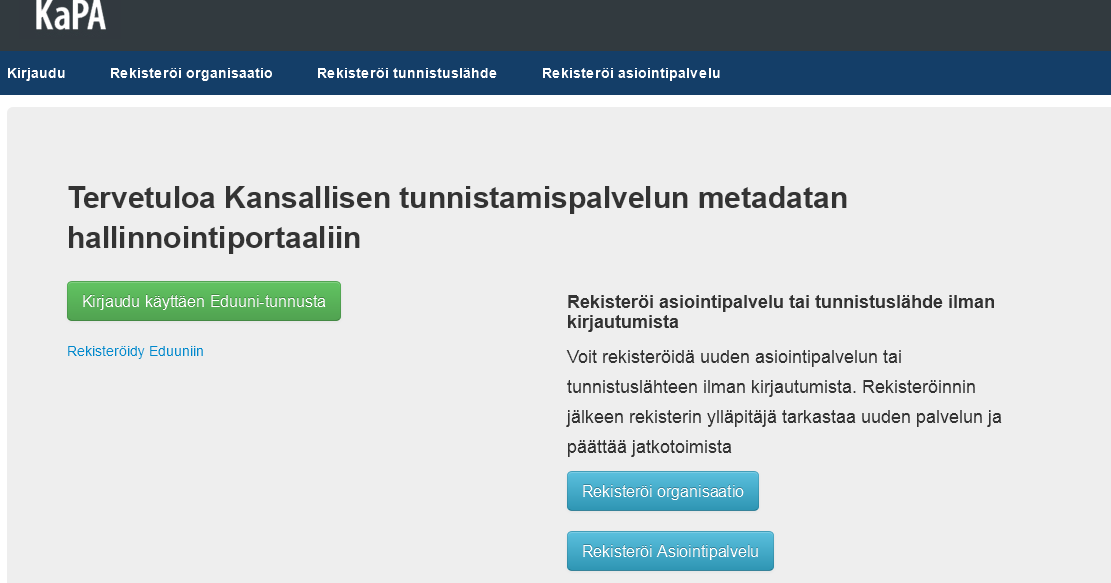Select the Tervetuloa Kansallisen tunnistamispalvelun heading

(458, 217)
